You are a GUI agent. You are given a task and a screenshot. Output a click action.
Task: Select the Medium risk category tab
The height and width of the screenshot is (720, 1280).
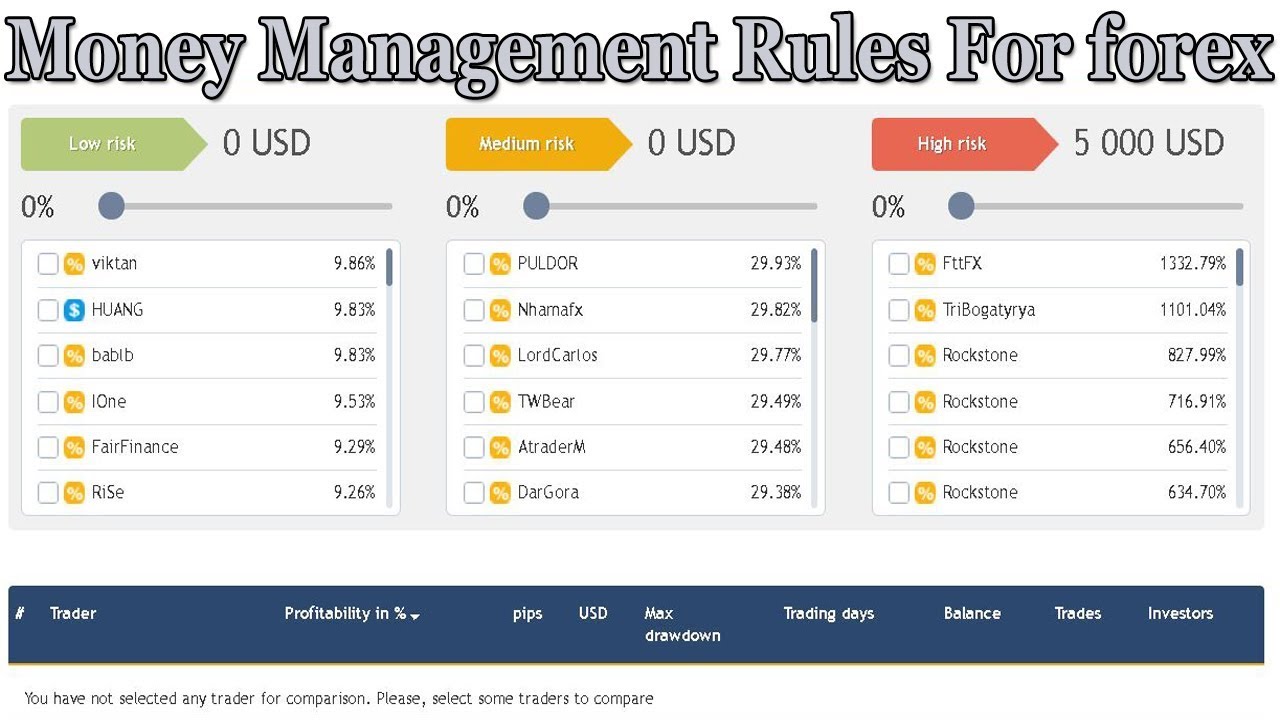point(527,144)
